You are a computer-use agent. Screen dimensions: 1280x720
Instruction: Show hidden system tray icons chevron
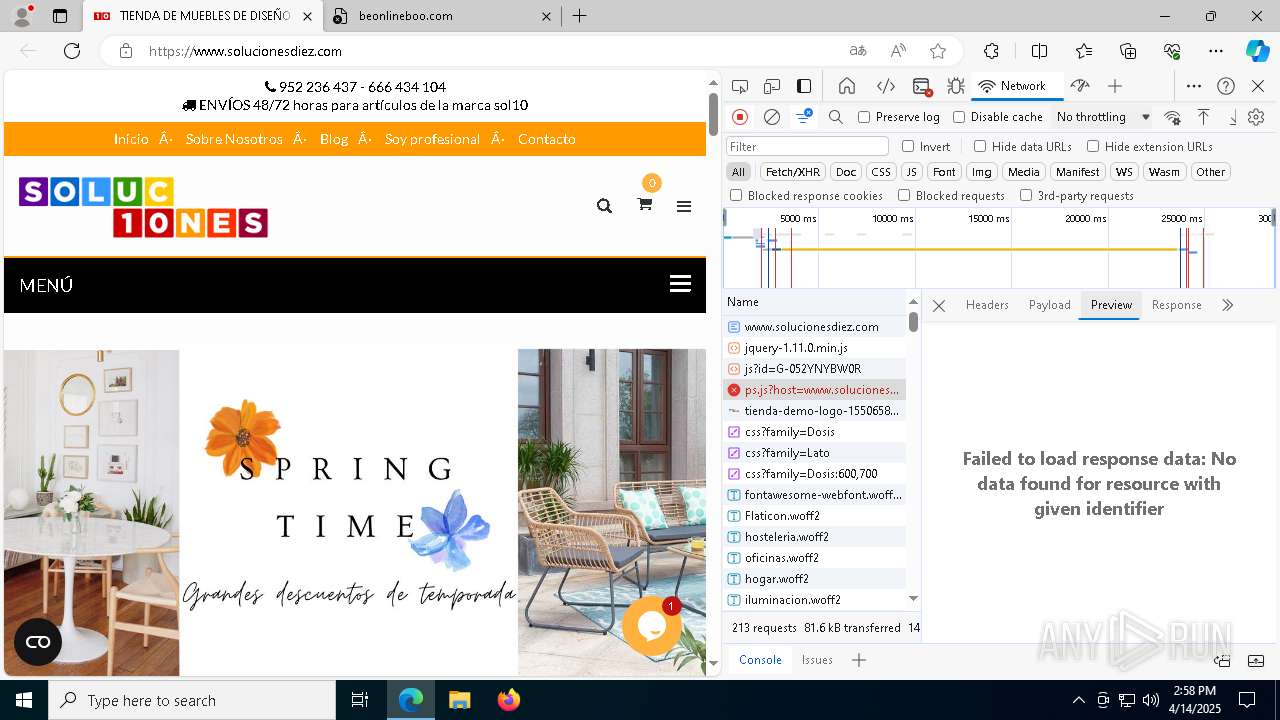1078,700
